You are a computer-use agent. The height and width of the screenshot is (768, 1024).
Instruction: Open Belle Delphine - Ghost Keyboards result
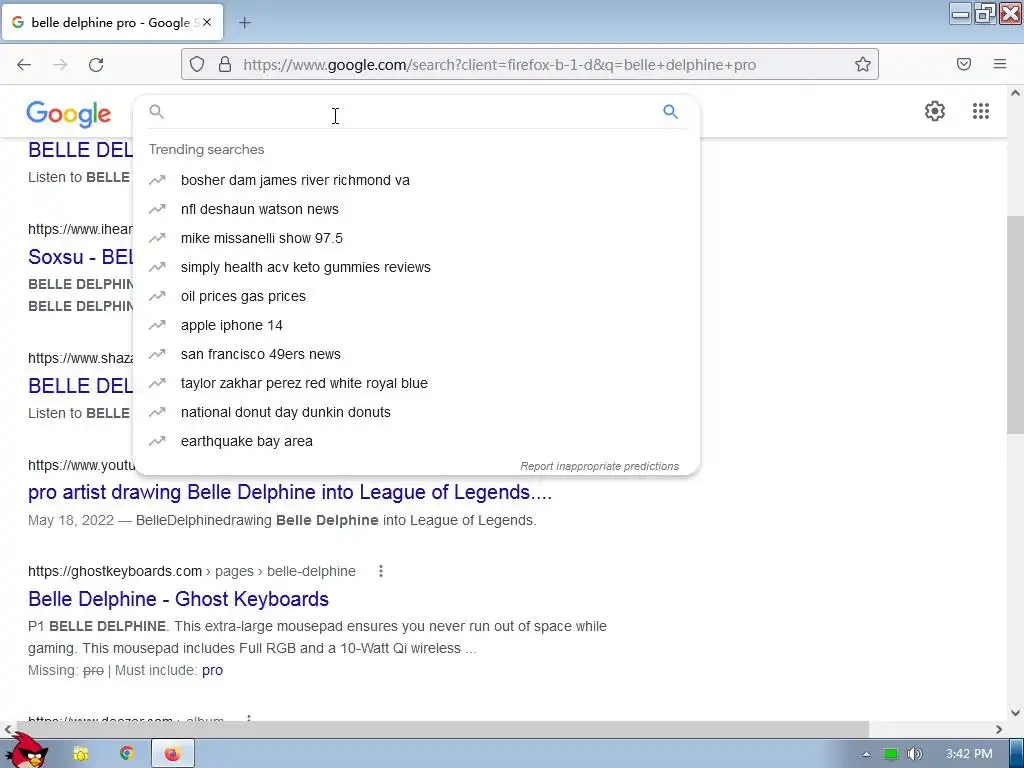coord(178,599)
